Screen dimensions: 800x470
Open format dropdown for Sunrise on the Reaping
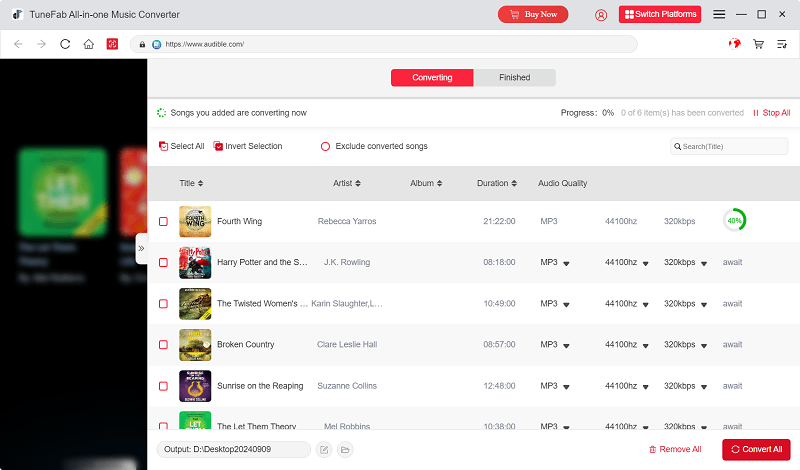click(x=566, y=387)
